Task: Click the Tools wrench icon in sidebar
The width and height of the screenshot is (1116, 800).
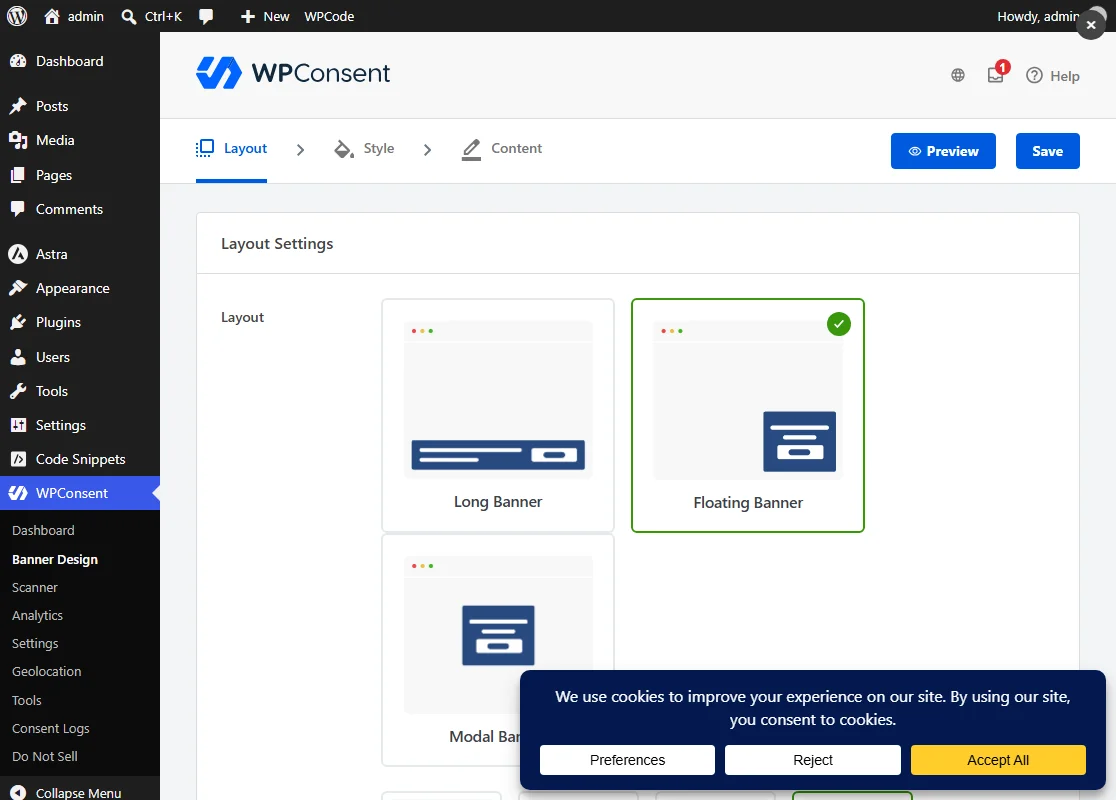Action: point(18,391)
